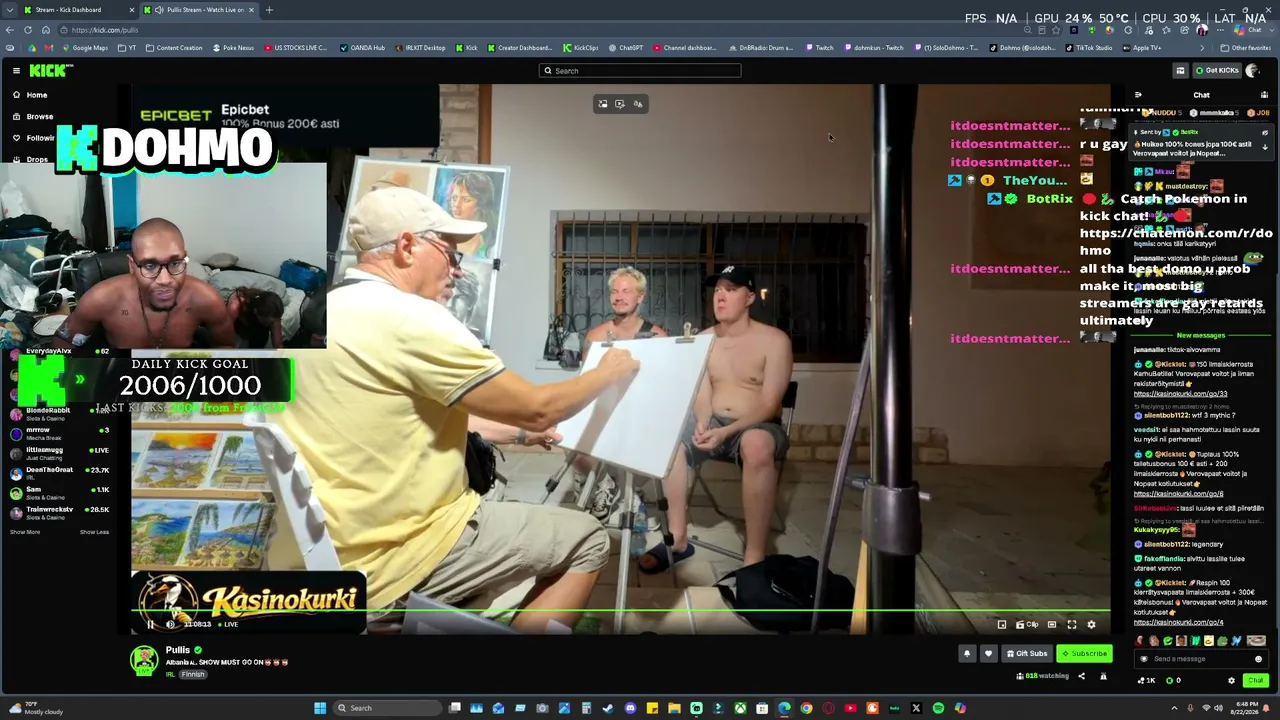The width and height of the screenshot is (1280, 720).
Task: Click the Windows taskbar Search box
Action: (x=387, y=708)
